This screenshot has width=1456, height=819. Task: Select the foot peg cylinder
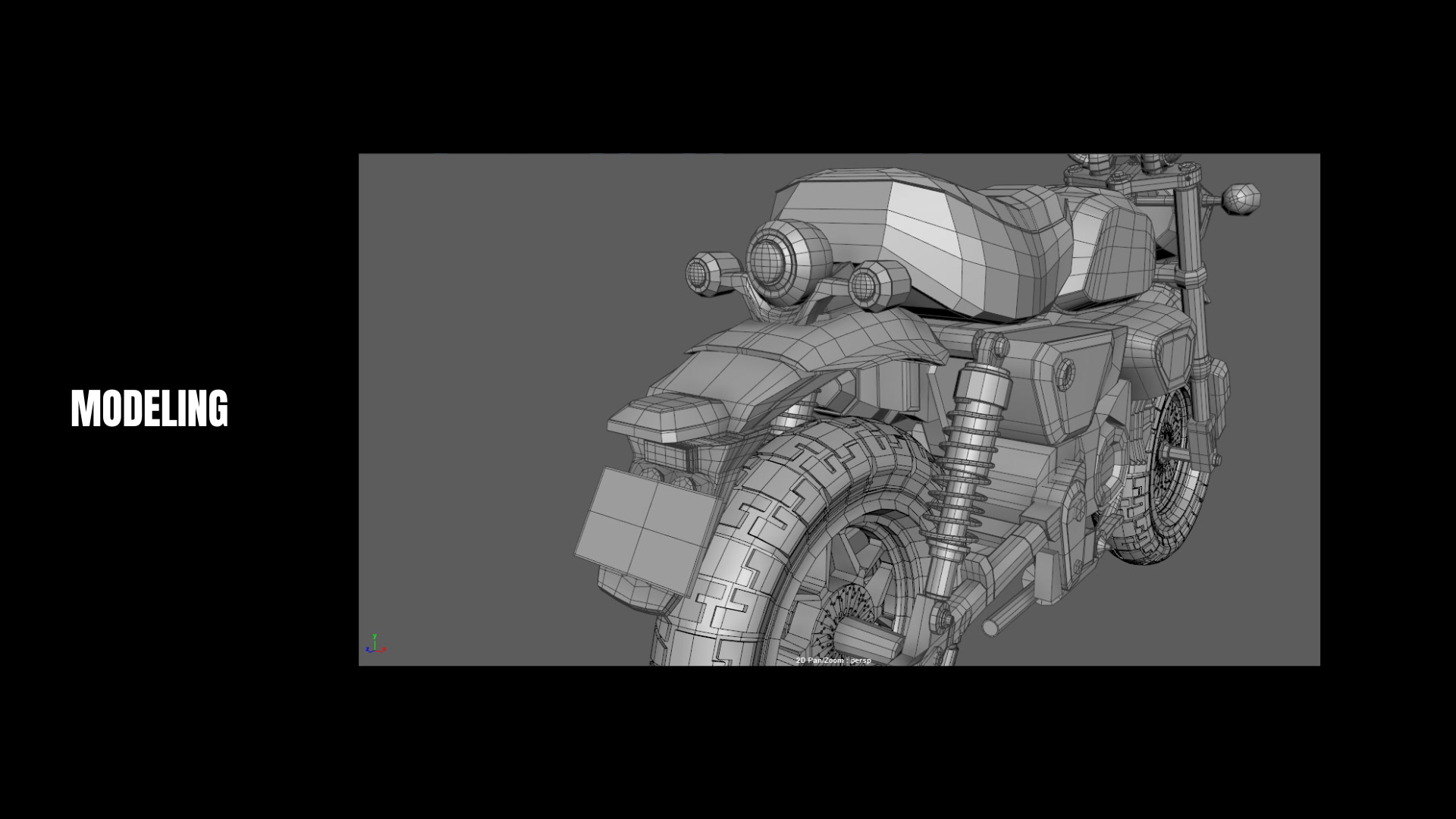pos(1007,616)
